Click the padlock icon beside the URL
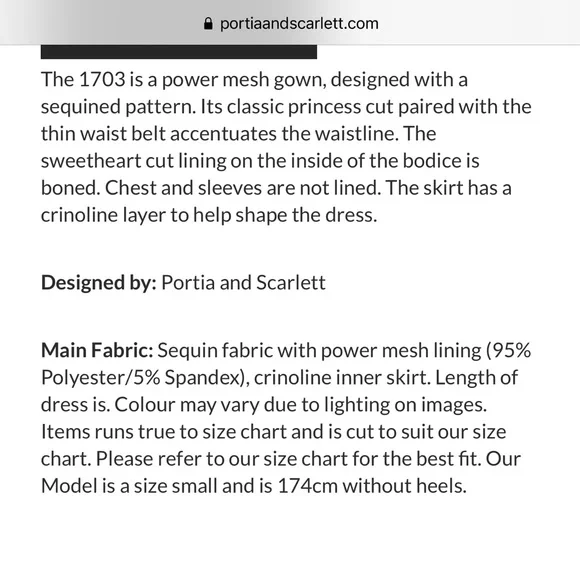This screenshot has height=580, width=580. [208, 24]
